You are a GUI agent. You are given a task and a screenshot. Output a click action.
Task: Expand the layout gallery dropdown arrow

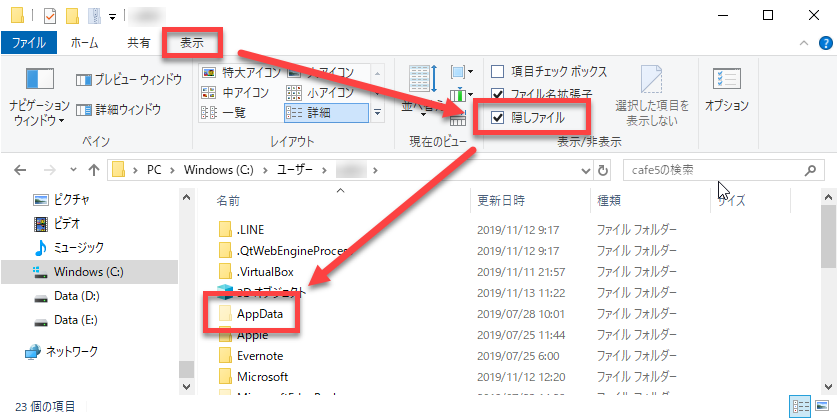pos(378,113)
